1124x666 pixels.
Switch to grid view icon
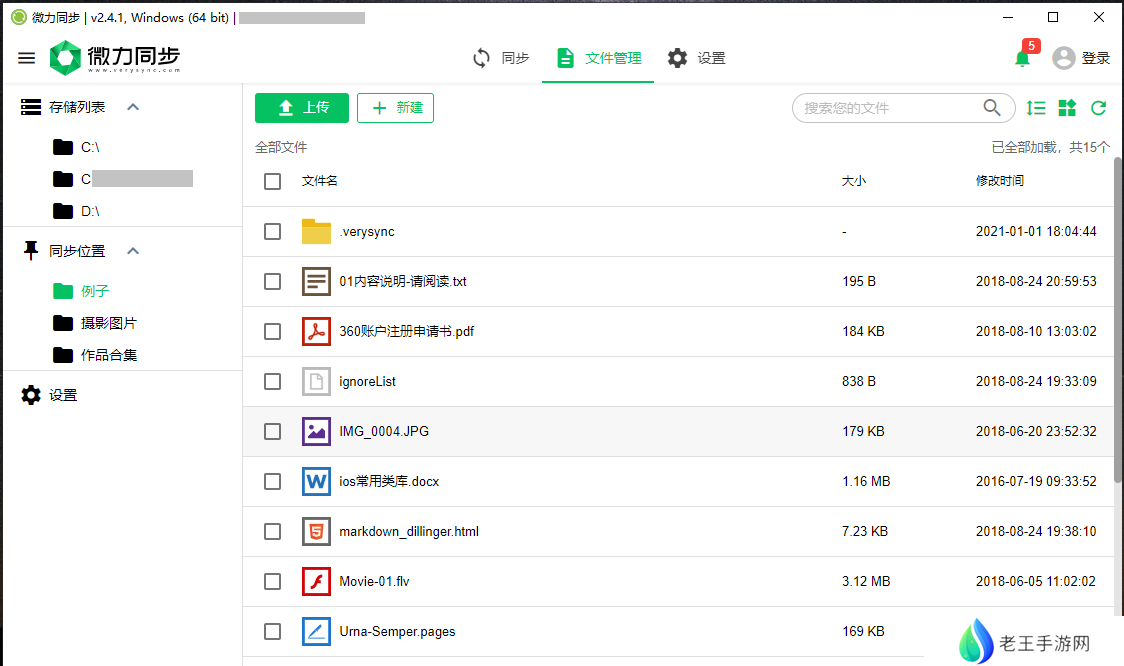click(1067, 108)
